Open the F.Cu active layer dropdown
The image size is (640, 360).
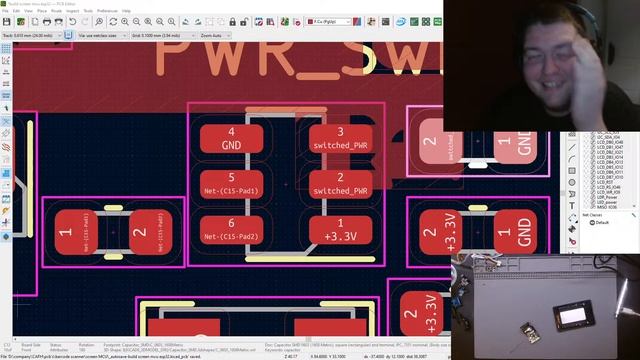pyautogui.click(x=329, y=22)
